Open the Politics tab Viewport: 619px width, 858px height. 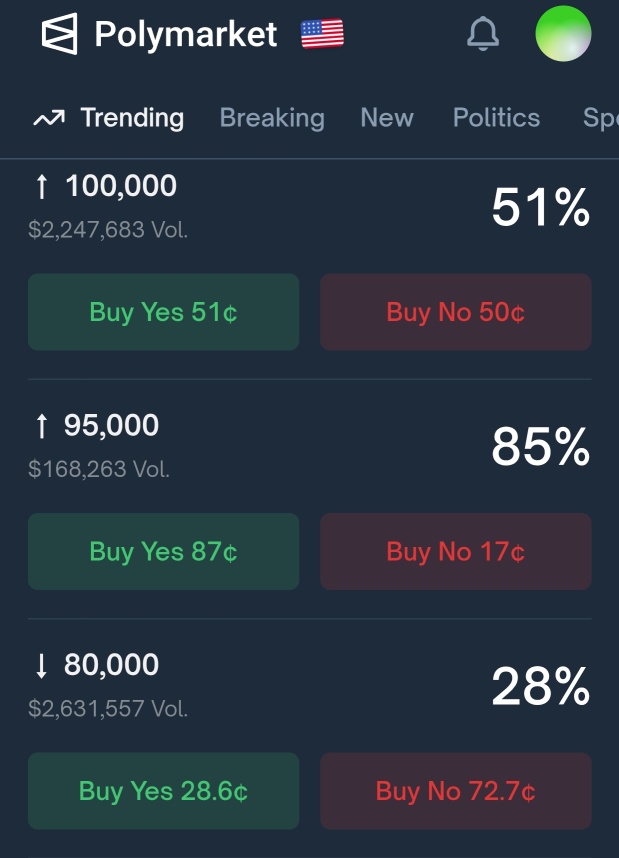[496, 118]
